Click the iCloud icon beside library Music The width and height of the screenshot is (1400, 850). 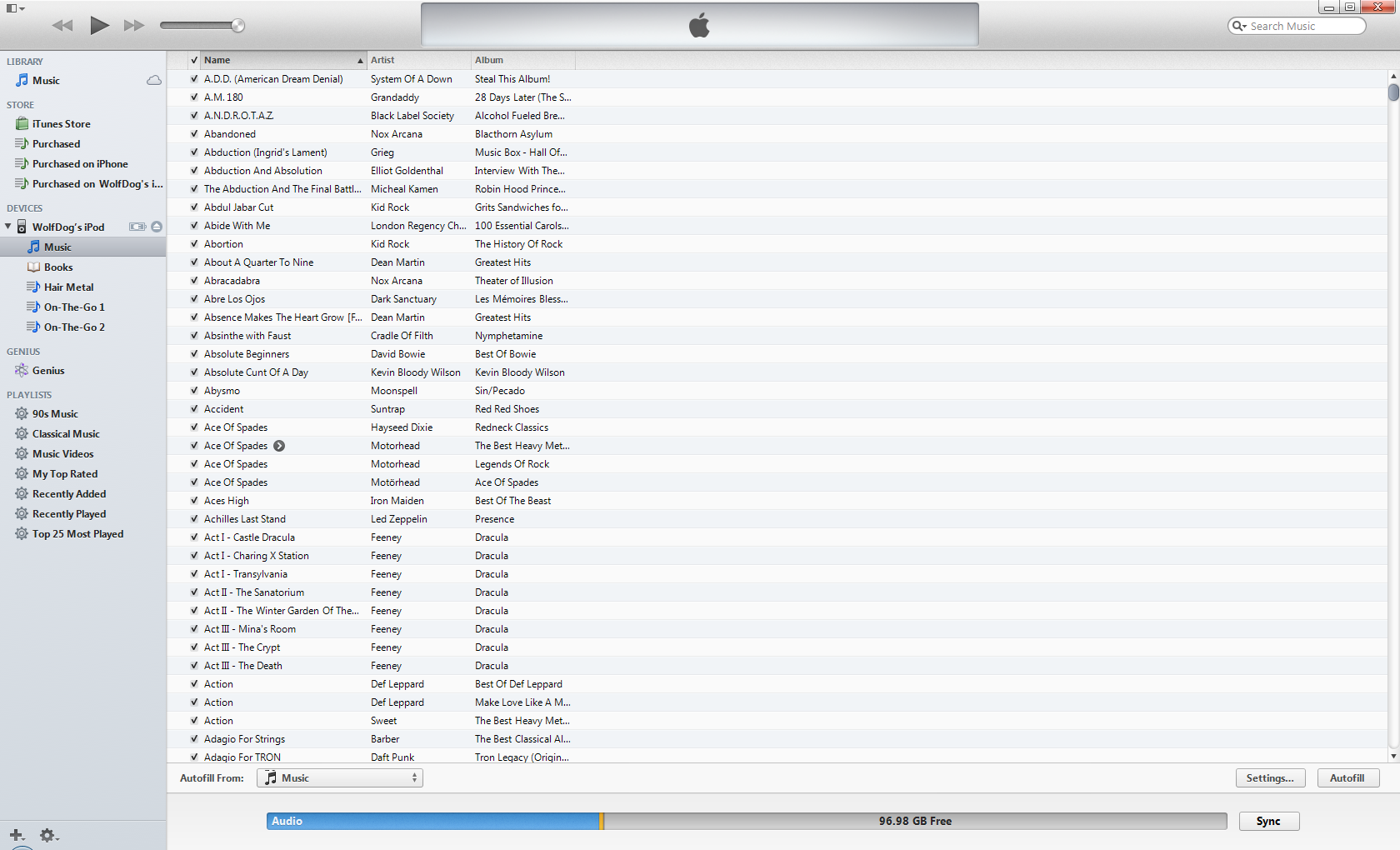point(154,81)
